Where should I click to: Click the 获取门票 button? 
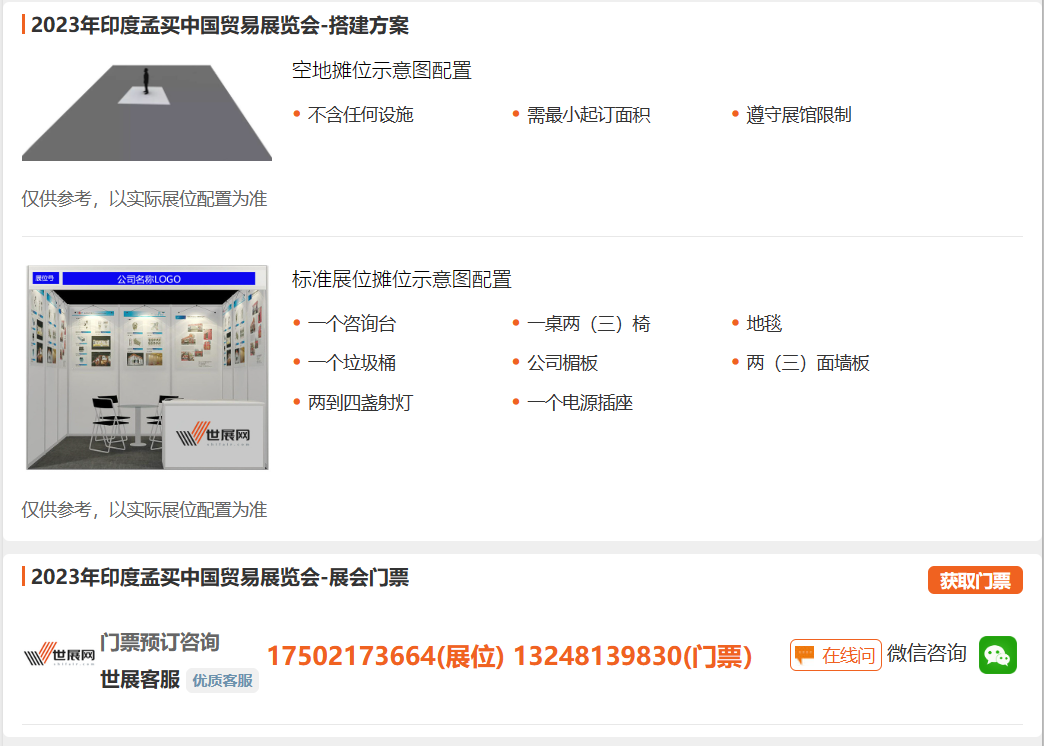point(975,580)
